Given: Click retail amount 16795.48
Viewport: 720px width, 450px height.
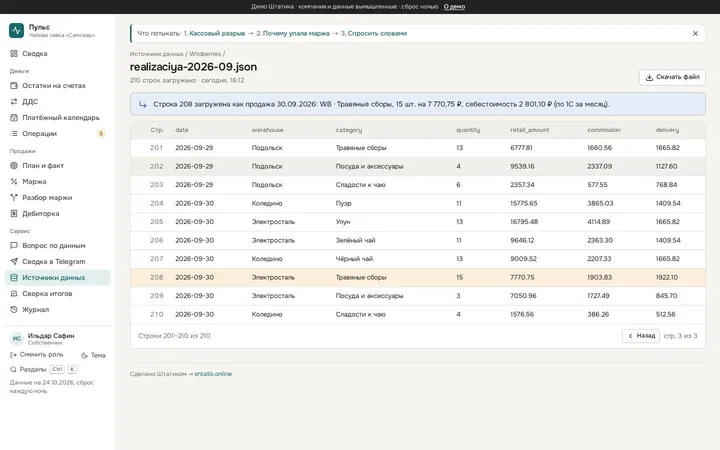Looking at the screenshot, I should pyautogui.click(x=523, y=222).
